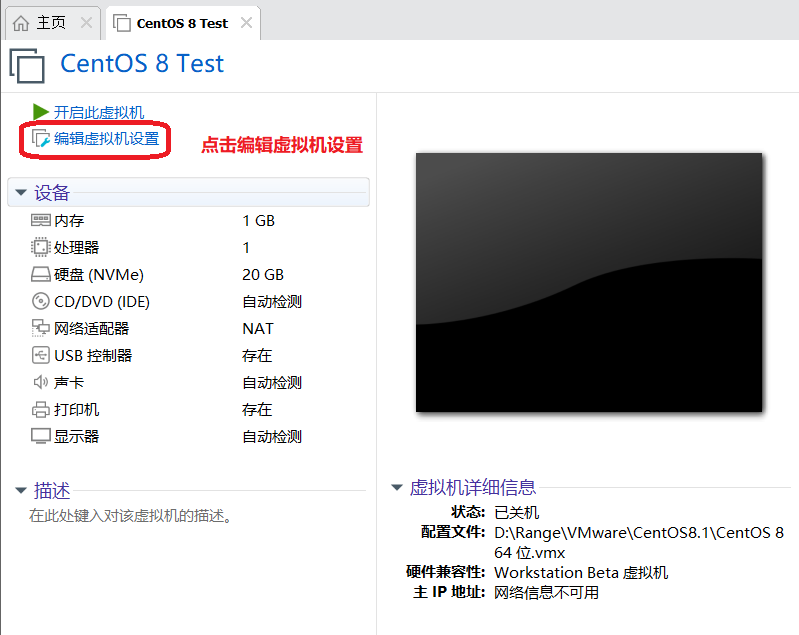This screenshot has width=799, height=635.
Task: Select the USB 控制器 device row
Action: pyautogui.click(x=189, y=356)
